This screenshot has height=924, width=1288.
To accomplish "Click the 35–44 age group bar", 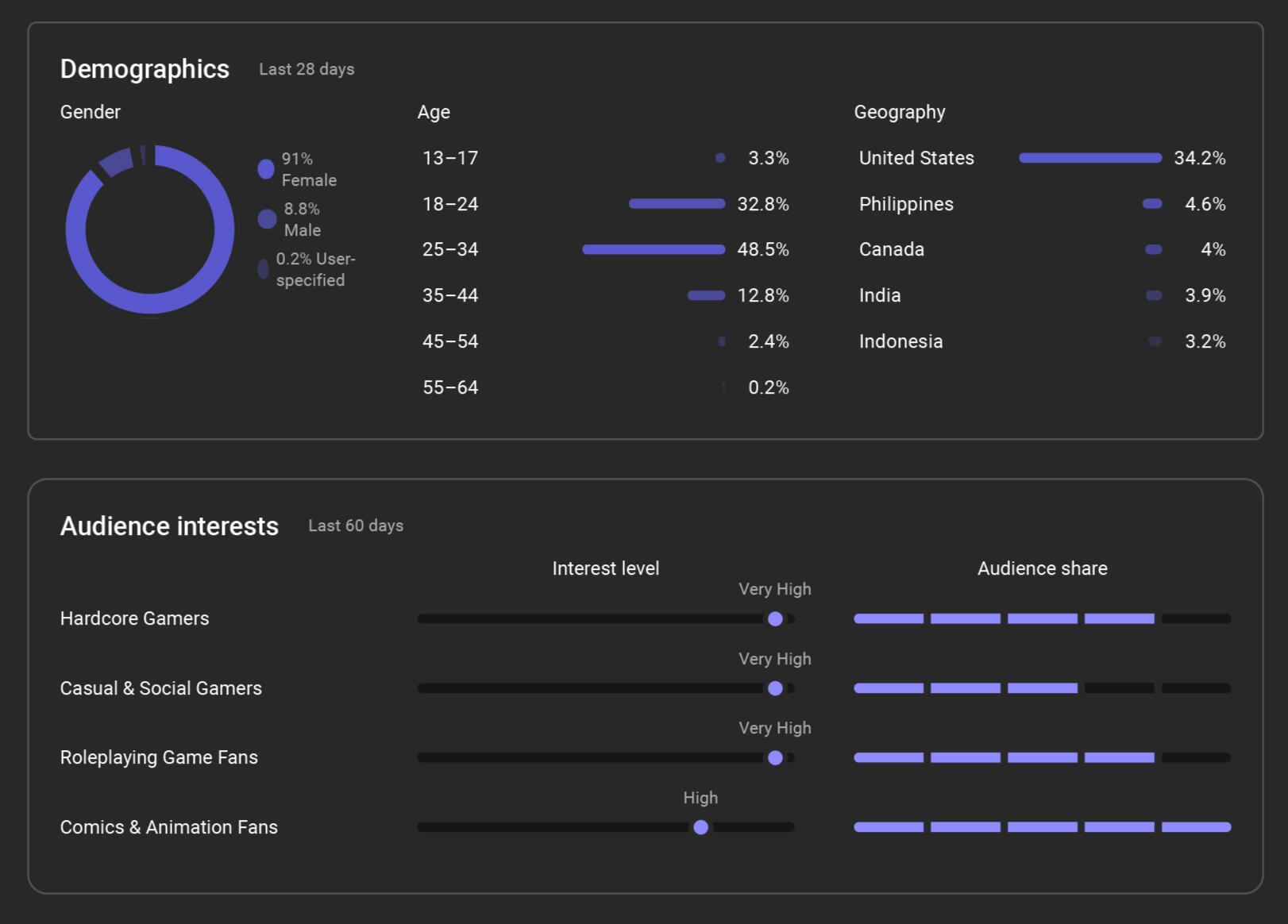I will (706, 295).
